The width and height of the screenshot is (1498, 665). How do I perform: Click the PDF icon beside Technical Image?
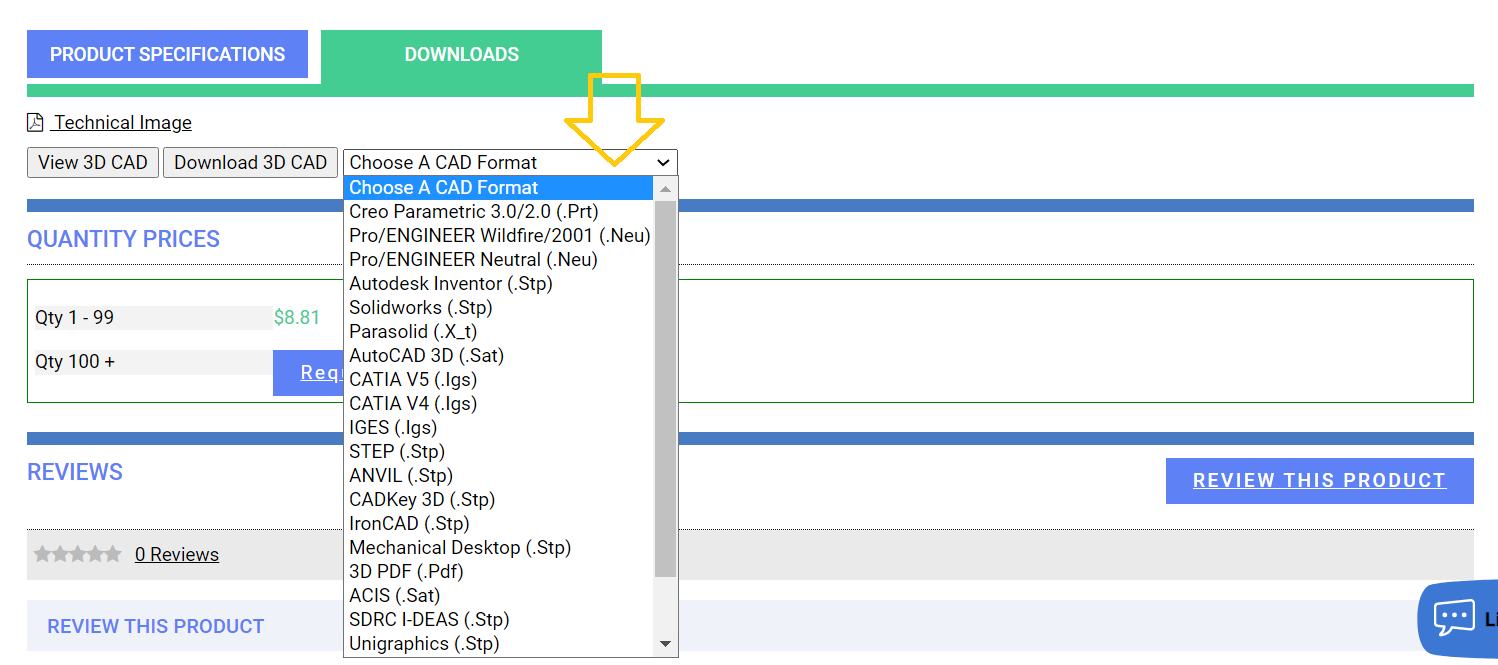pos(35,123)
